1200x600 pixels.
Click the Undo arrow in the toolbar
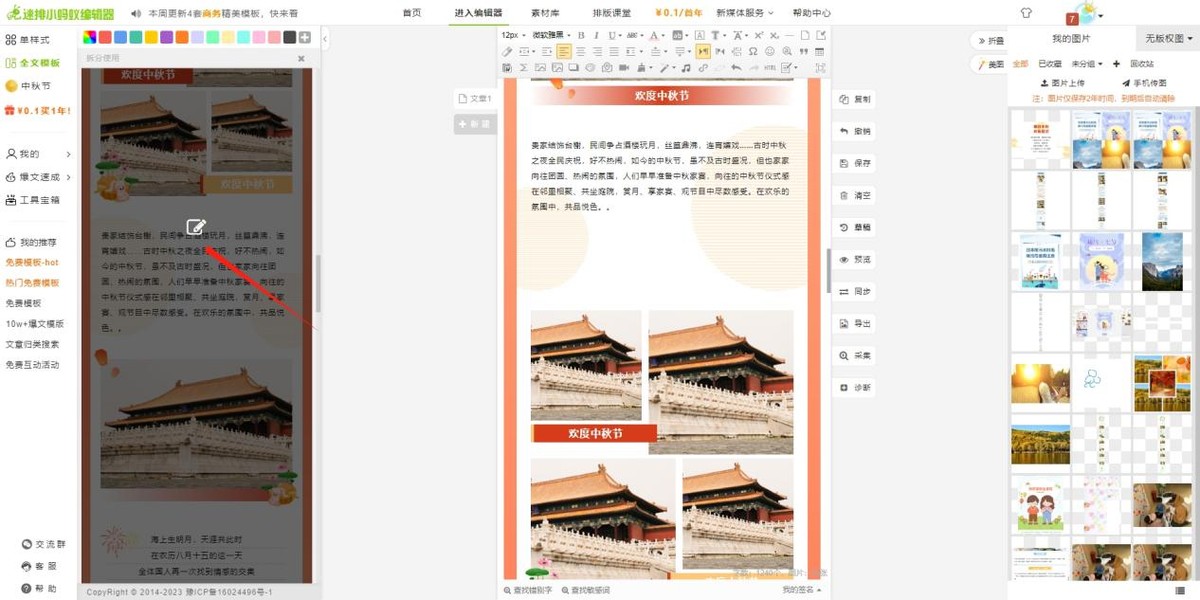tap(736, 68)
